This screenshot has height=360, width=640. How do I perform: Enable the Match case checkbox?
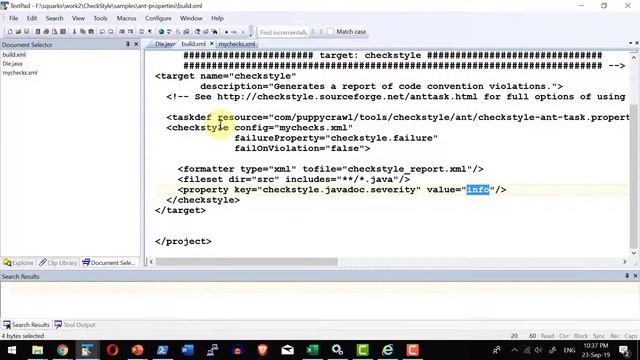[x=331, y=31]
